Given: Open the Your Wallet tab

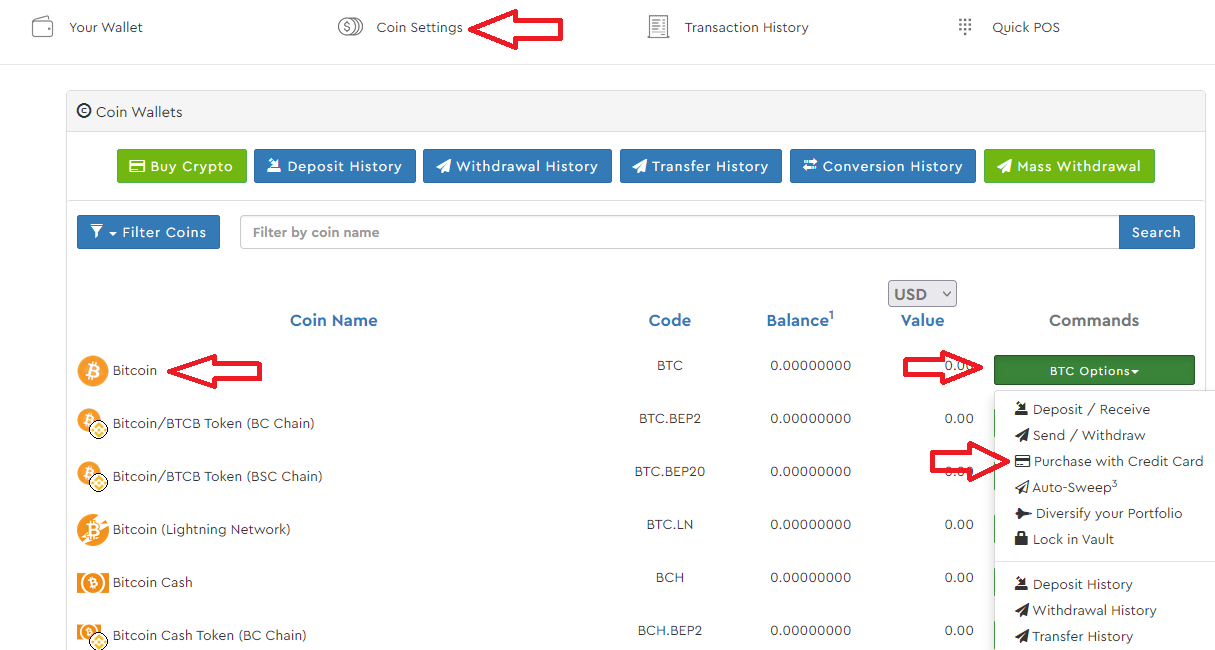Looking at the screenshot, I should pyautogui.click(x=106, y=27).
